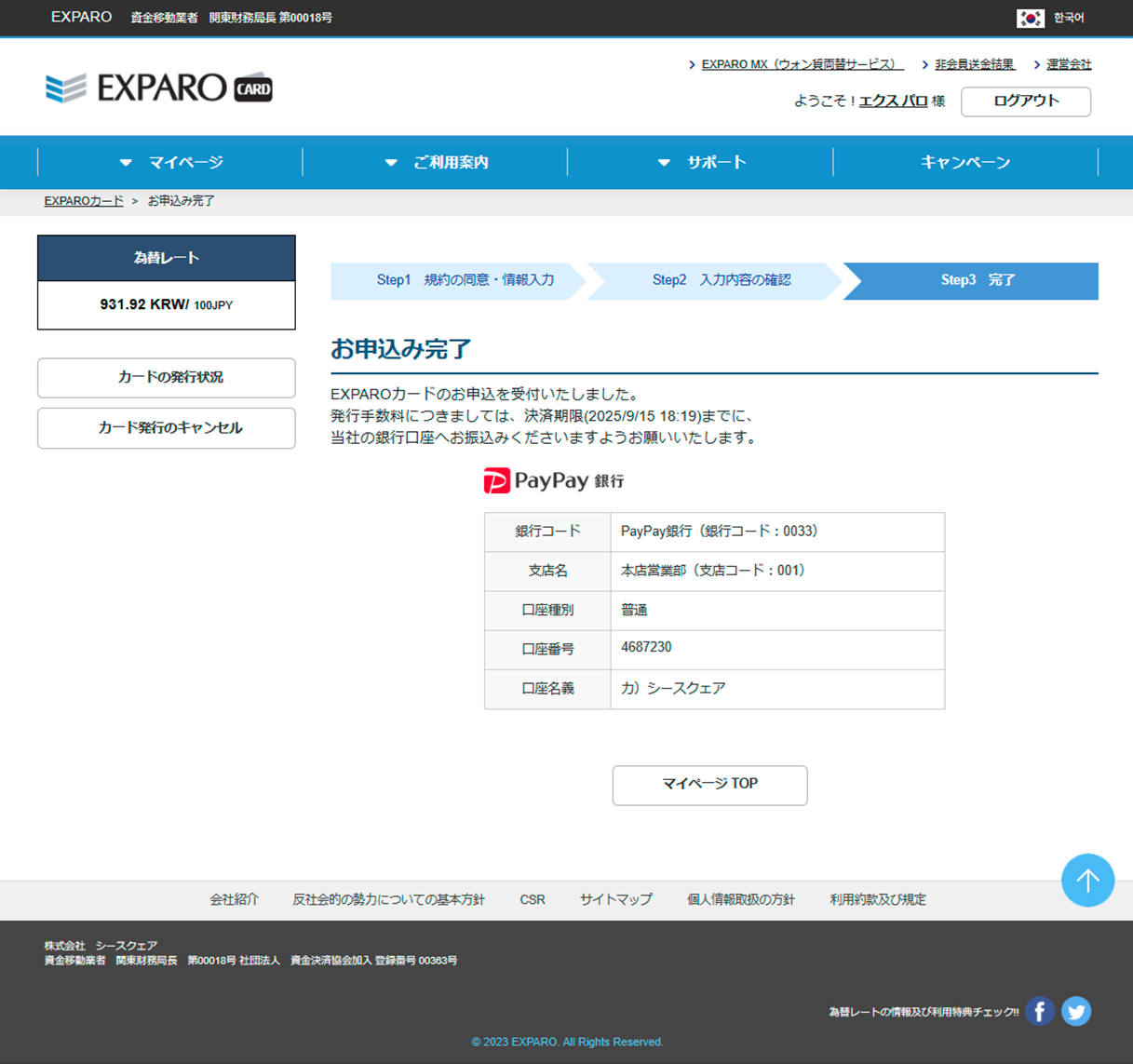Open the キャンペーン menu item
This screenshot has height=1064, width=1133.
click(965, 163)
